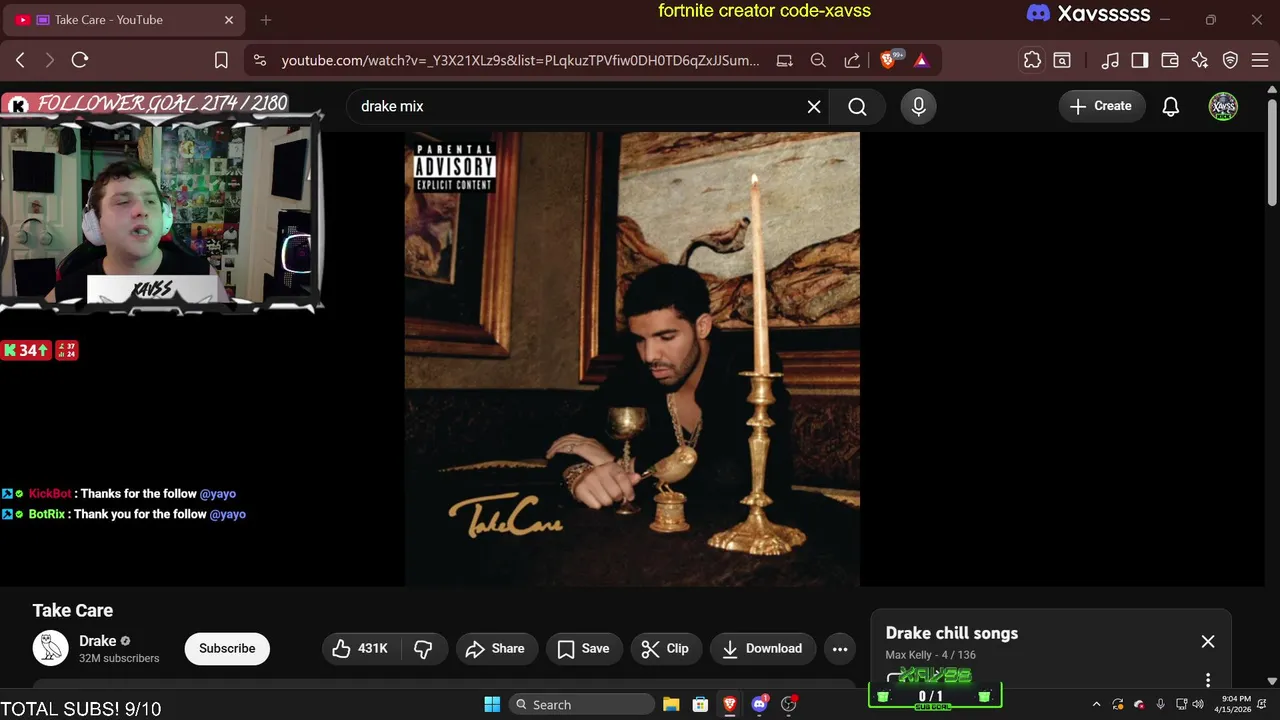
Task: Go back with the browser back arrow
Action: 20,60
